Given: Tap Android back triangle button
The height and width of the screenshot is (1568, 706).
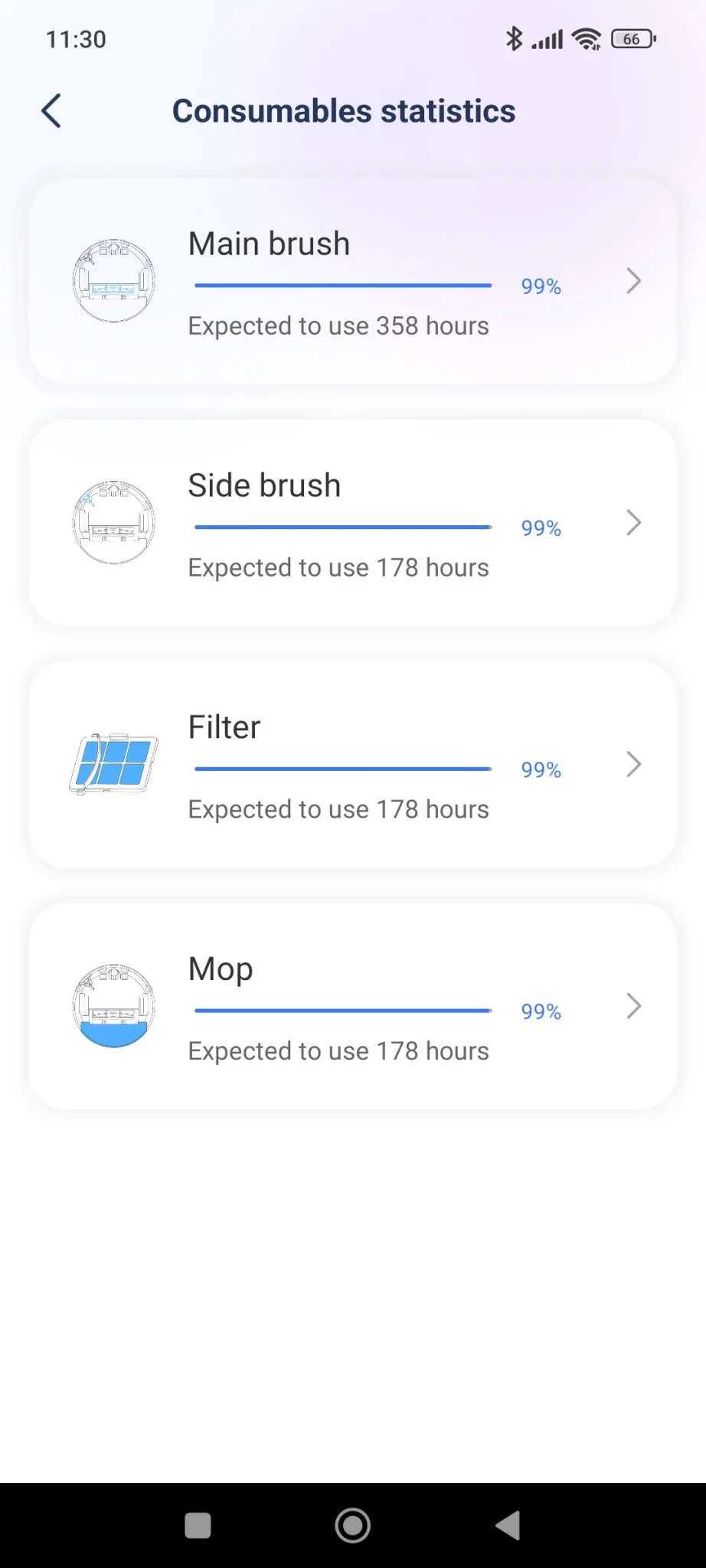Looking at the screenshot, I should click(x=508, y=1525).
